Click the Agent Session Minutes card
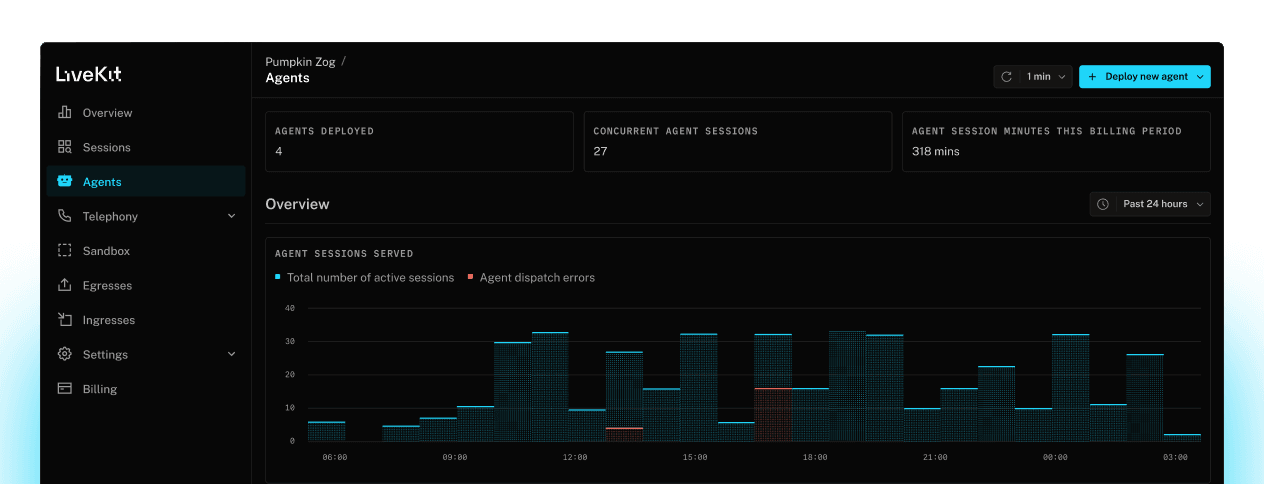 (x=1056, y=141)
